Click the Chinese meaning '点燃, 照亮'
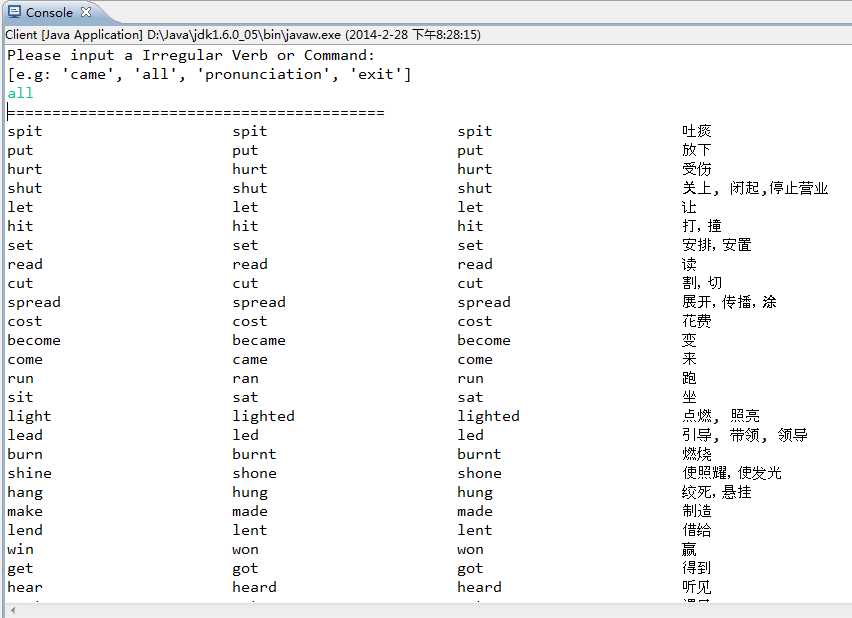Image resolution: width=852 pixels, height=618 pixels. (x=721, y=416)
